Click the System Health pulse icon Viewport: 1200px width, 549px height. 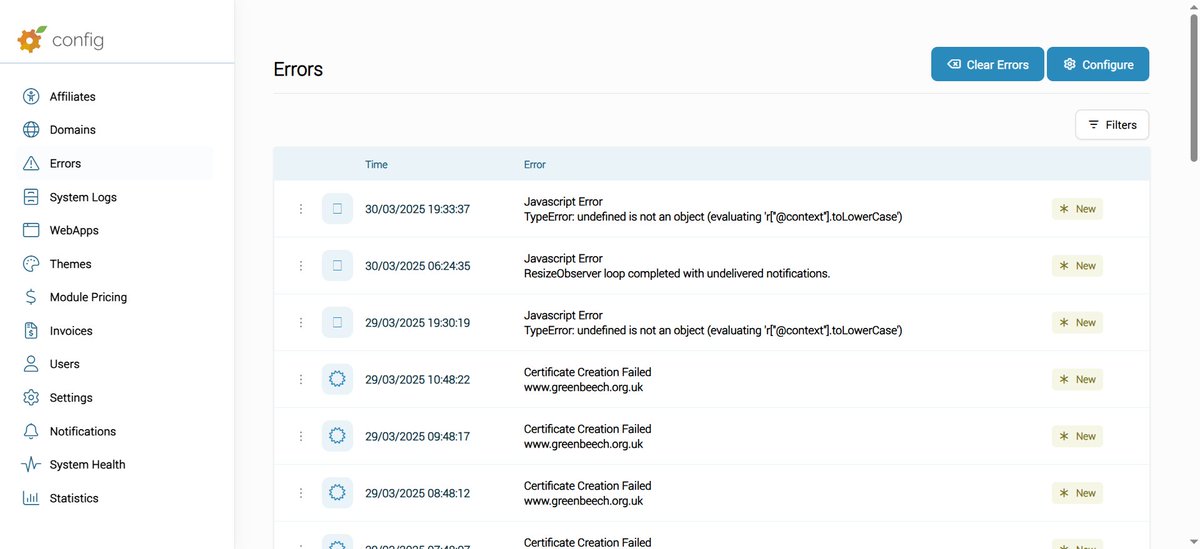[x=31, y=465]
